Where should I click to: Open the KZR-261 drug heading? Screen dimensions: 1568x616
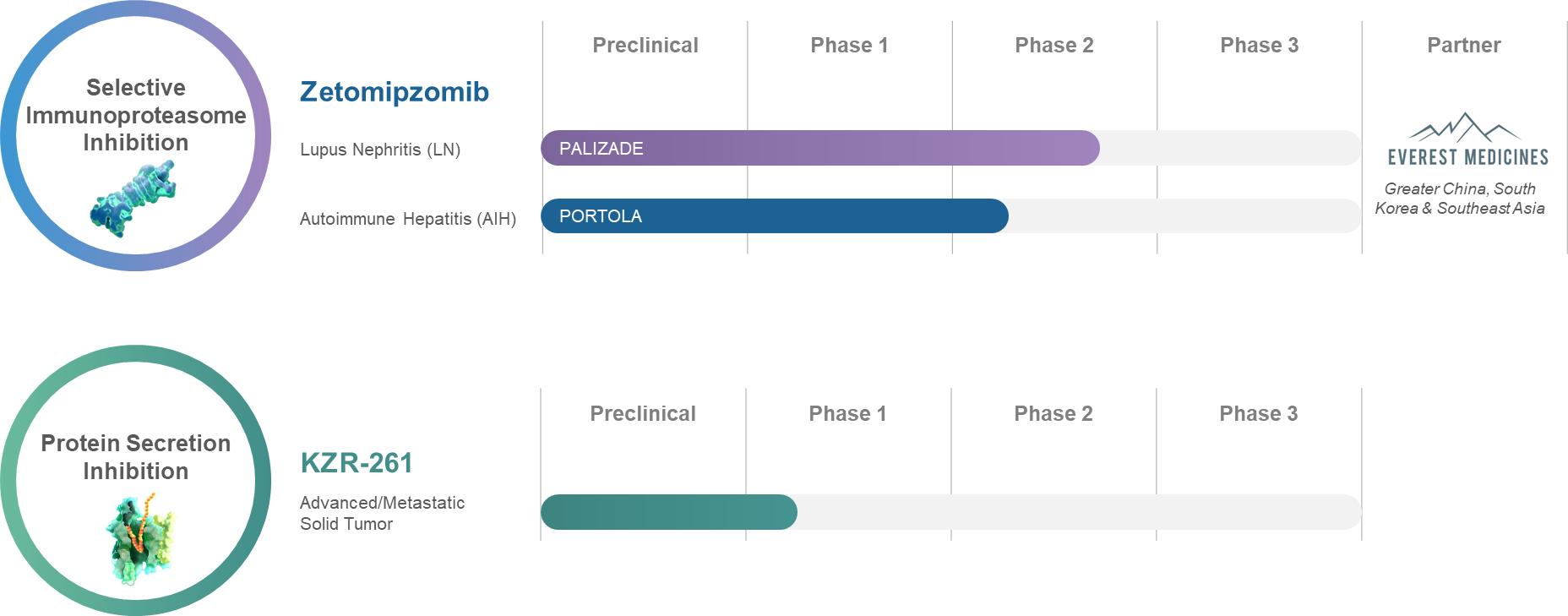click(357, 463)
